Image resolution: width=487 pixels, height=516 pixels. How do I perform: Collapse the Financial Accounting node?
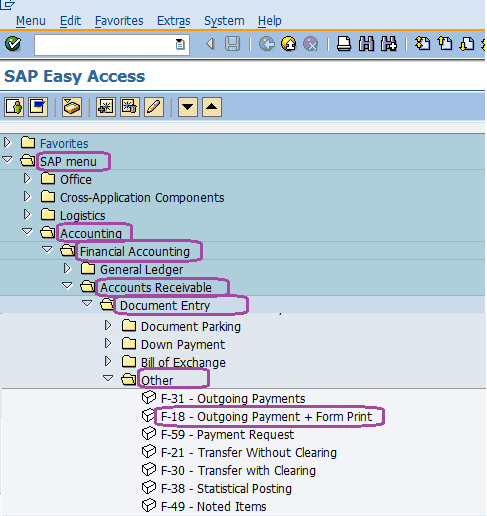pyautogui.click(x=47, y=249)
